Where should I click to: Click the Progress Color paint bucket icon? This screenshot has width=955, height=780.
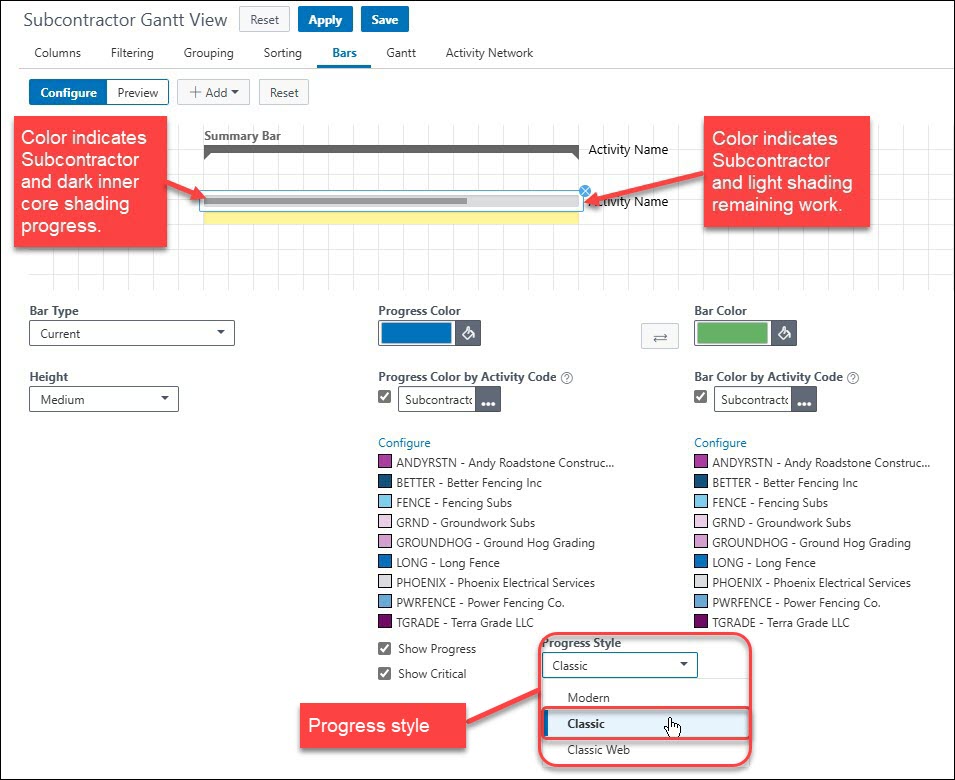468,332
